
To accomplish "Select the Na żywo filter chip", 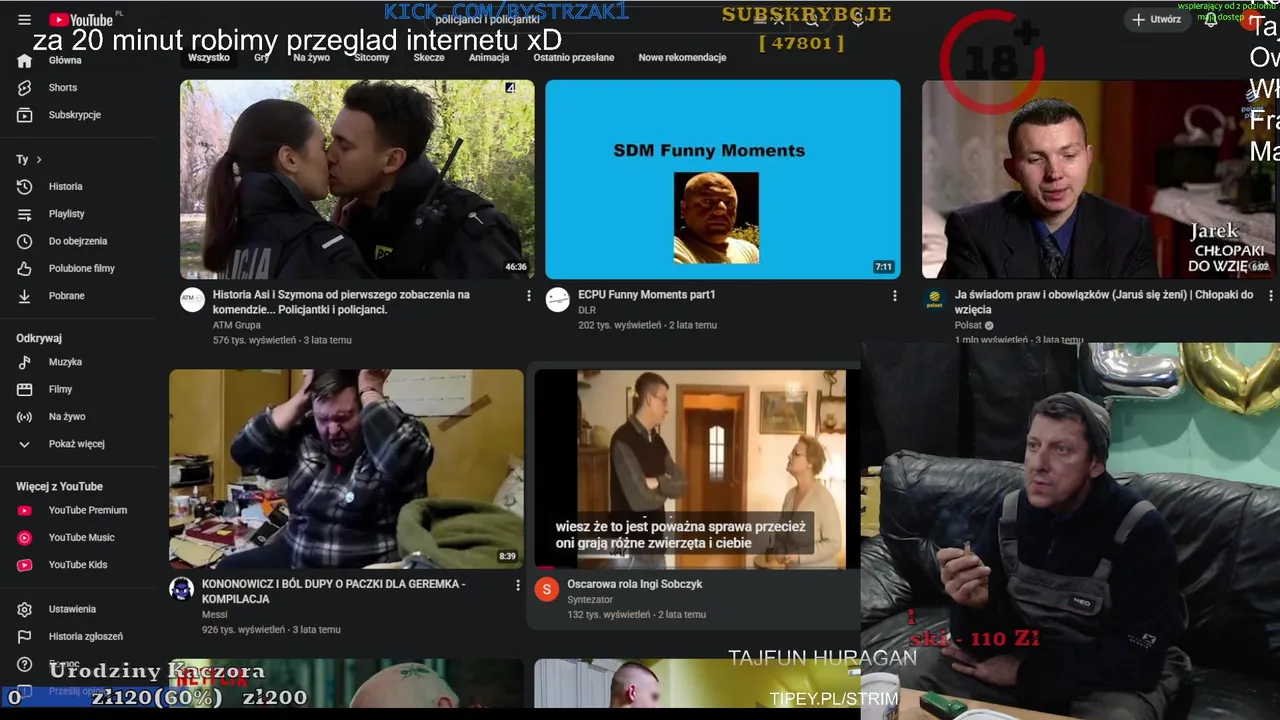I will click(311, 58).
